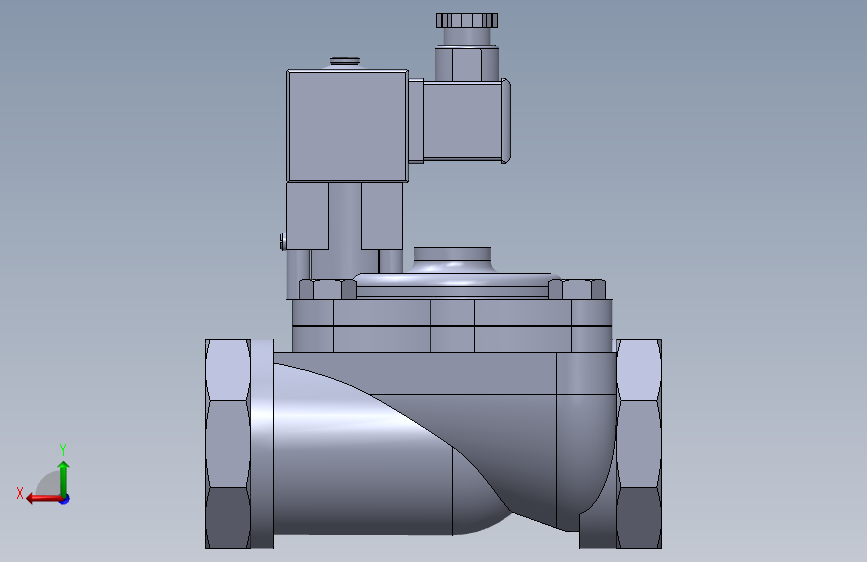Select the left hex bolt head on bonnet
Image resolution: width=867 pixels, height=562 pixels.
tap(327, 289)
